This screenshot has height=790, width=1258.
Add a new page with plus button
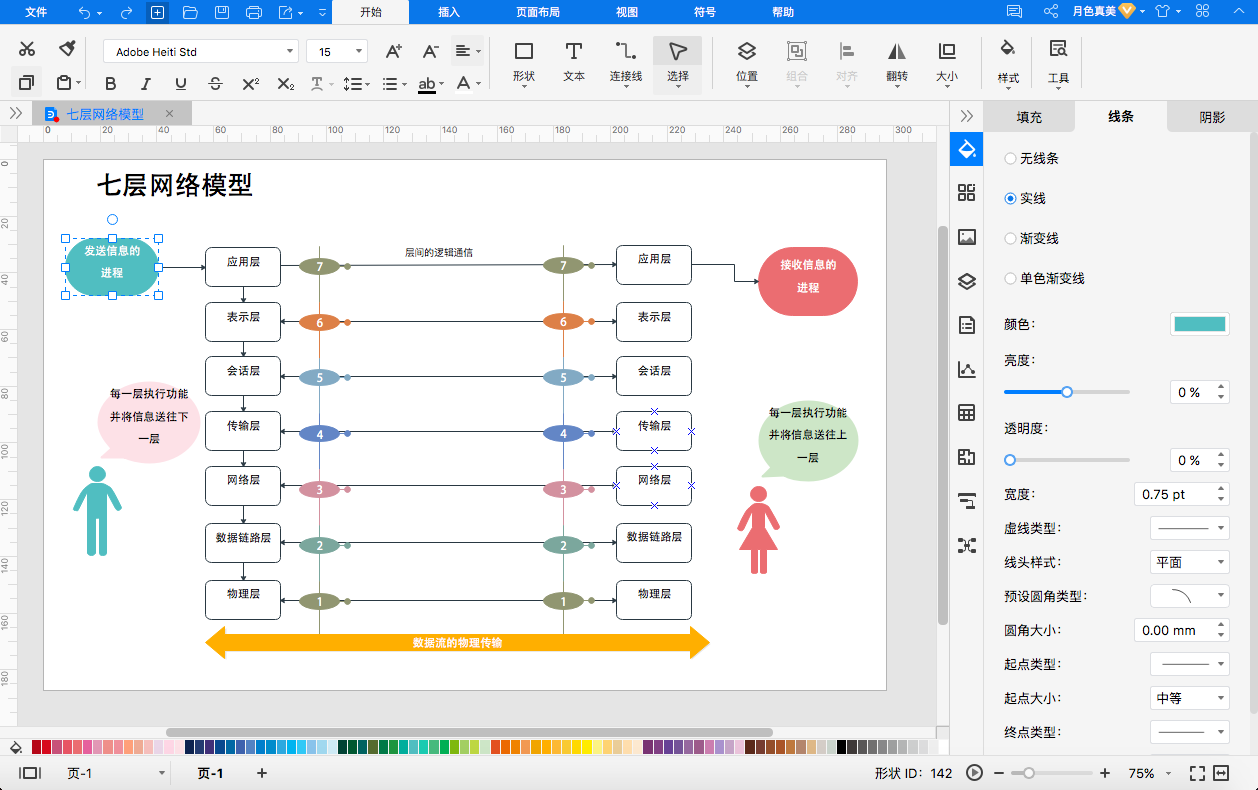click(x=262, y=773)
